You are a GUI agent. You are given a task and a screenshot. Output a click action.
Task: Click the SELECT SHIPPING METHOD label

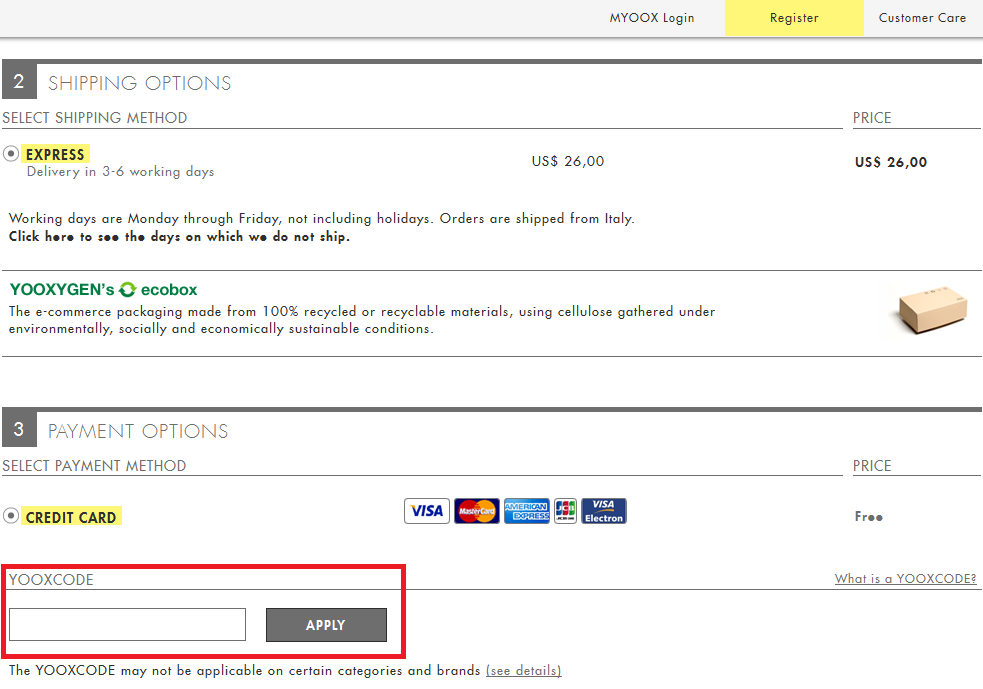pyautogui.click(x=95, y=117)
